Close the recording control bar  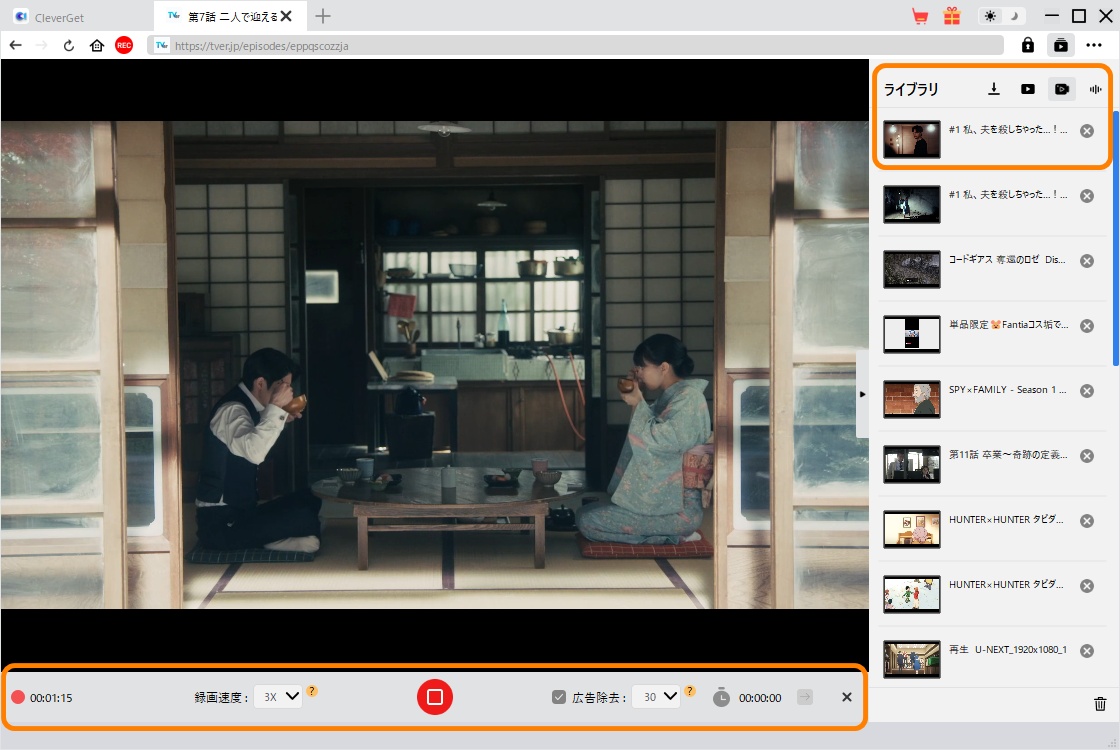coord(846,697)
